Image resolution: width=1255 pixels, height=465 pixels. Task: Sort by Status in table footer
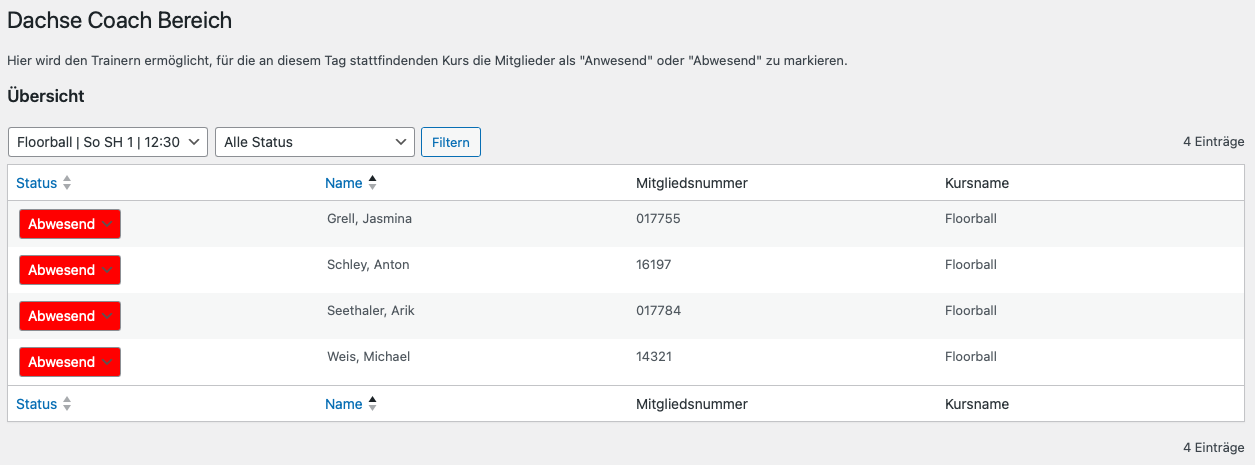point(36,404)
